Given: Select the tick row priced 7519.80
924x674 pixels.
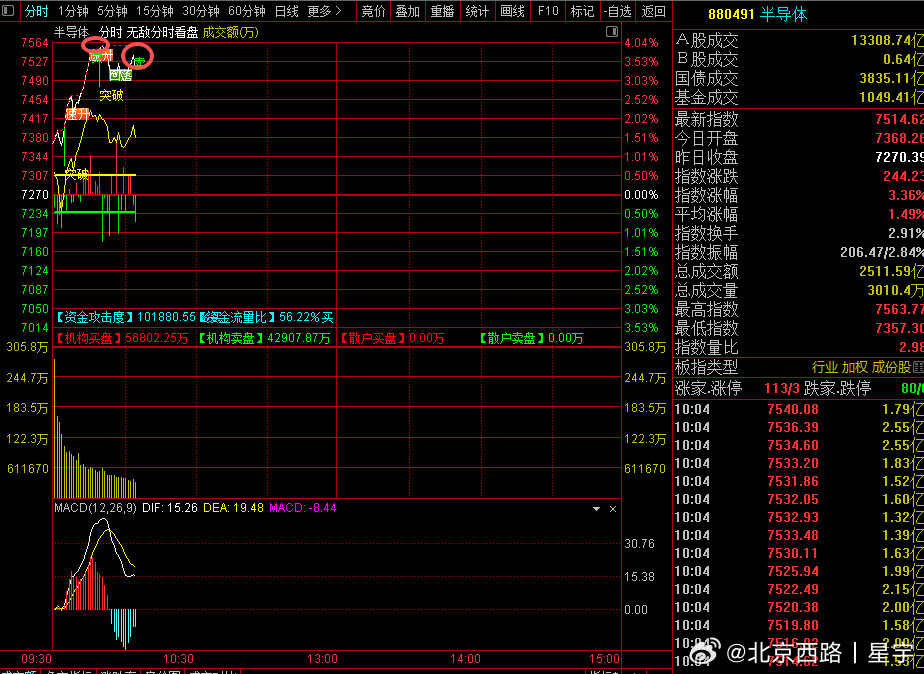Looking at the screenshot, I should (798, 625).
